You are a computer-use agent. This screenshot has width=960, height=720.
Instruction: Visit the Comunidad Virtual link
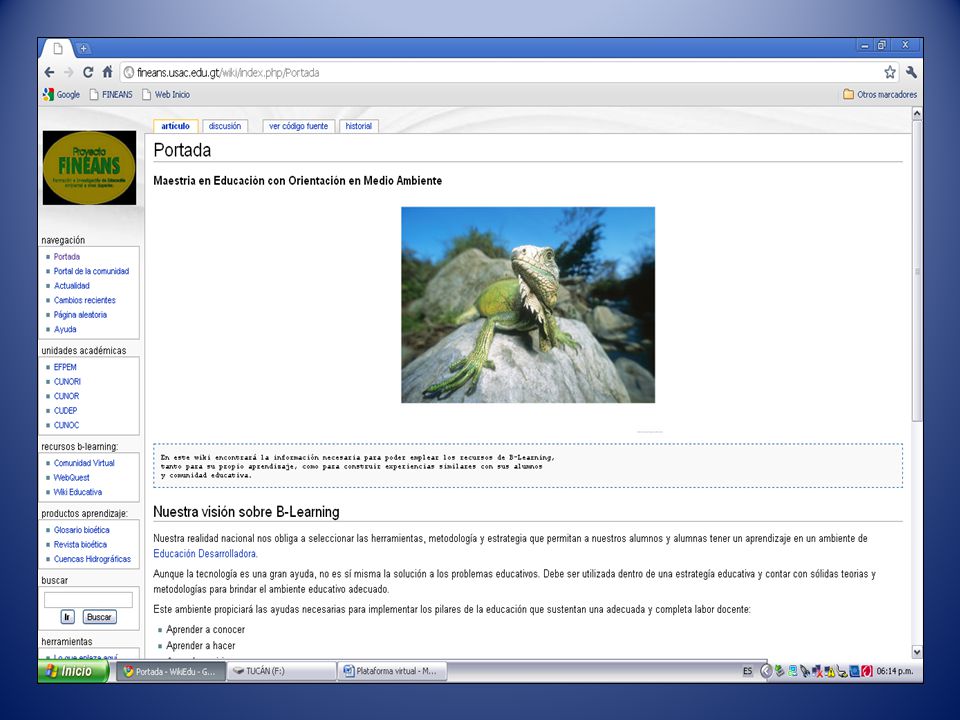[84, 463]
